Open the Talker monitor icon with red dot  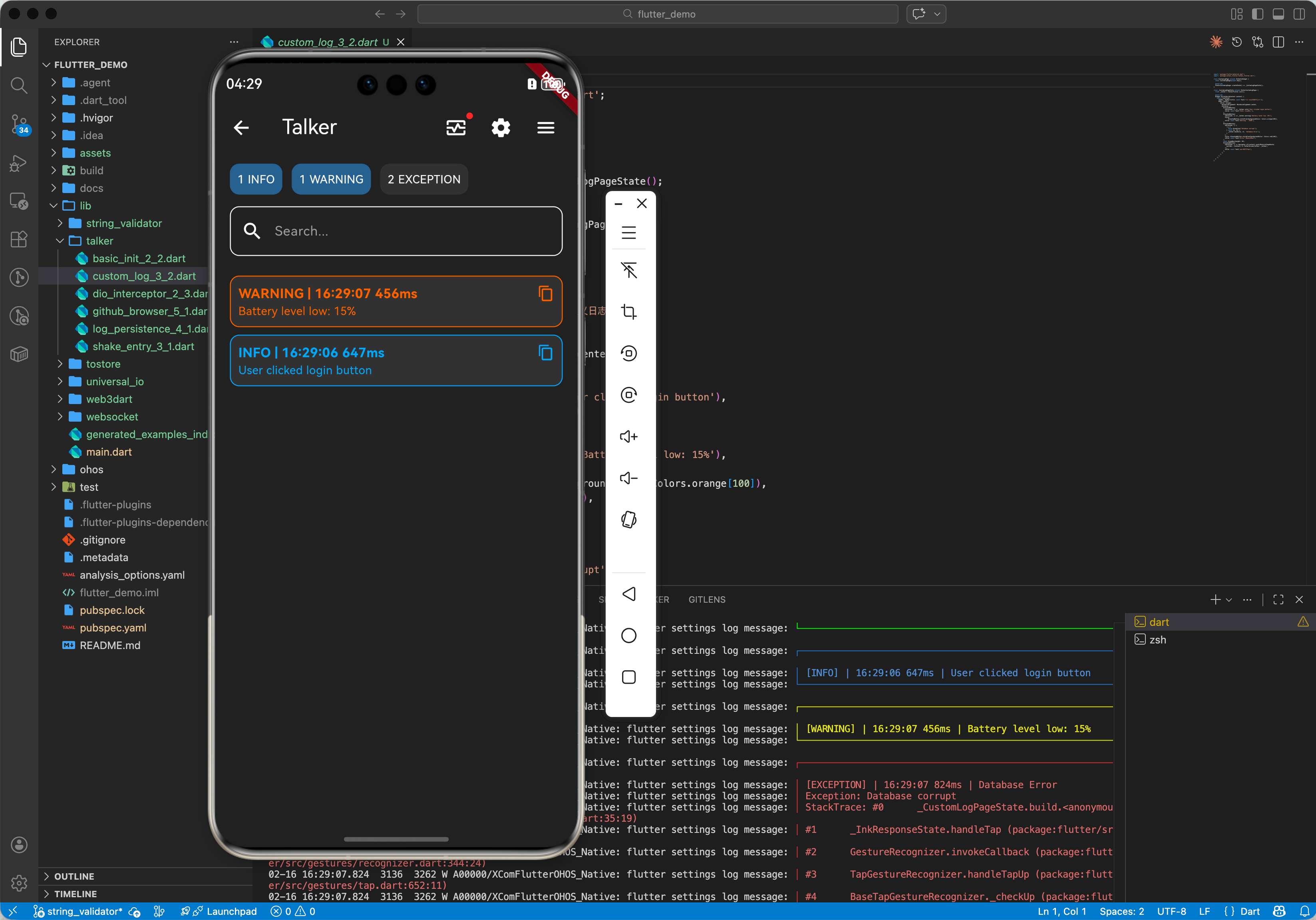click(456, 127)
